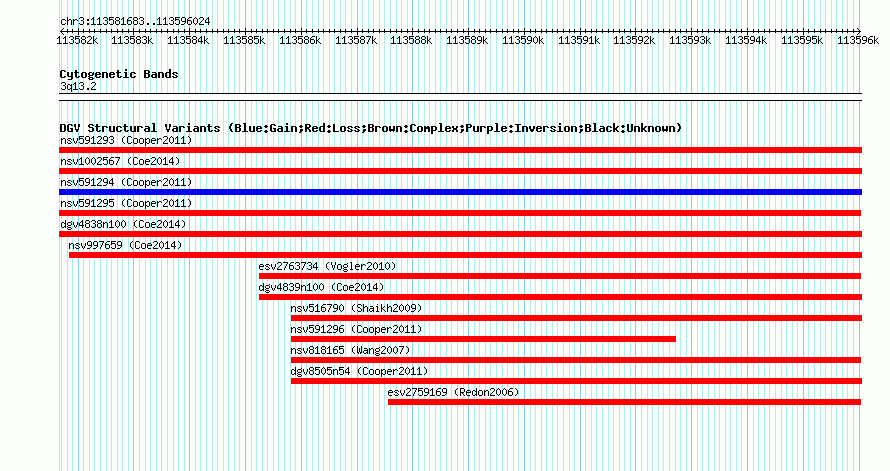Screen dimensions: 890x471
Task: Click the dgv4838n100 (Coe2014) red bar
Action: point(460,234)
